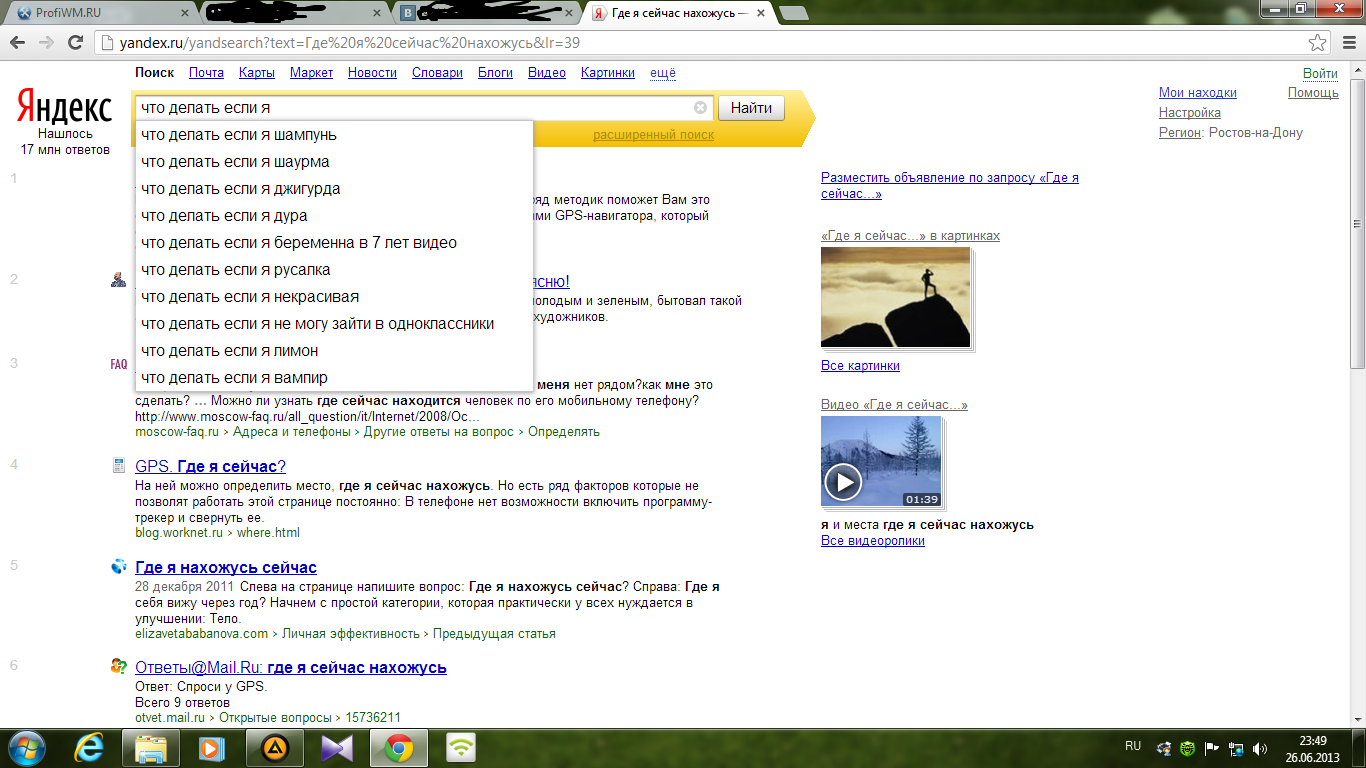
Task: Click the Найти search button
Action: pyautogui.click(x=751, y=108)
